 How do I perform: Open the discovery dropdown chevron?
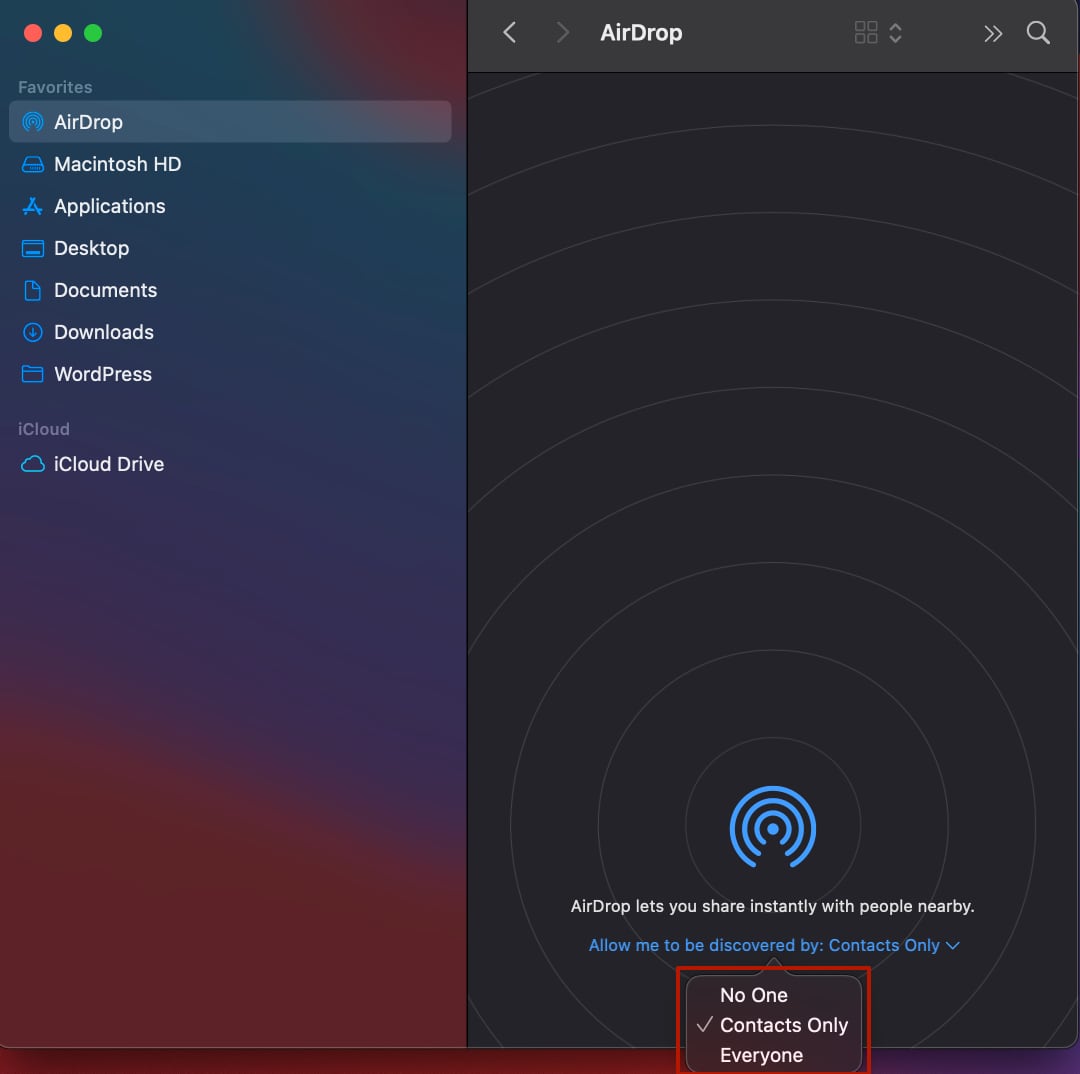tap(953, 944)
